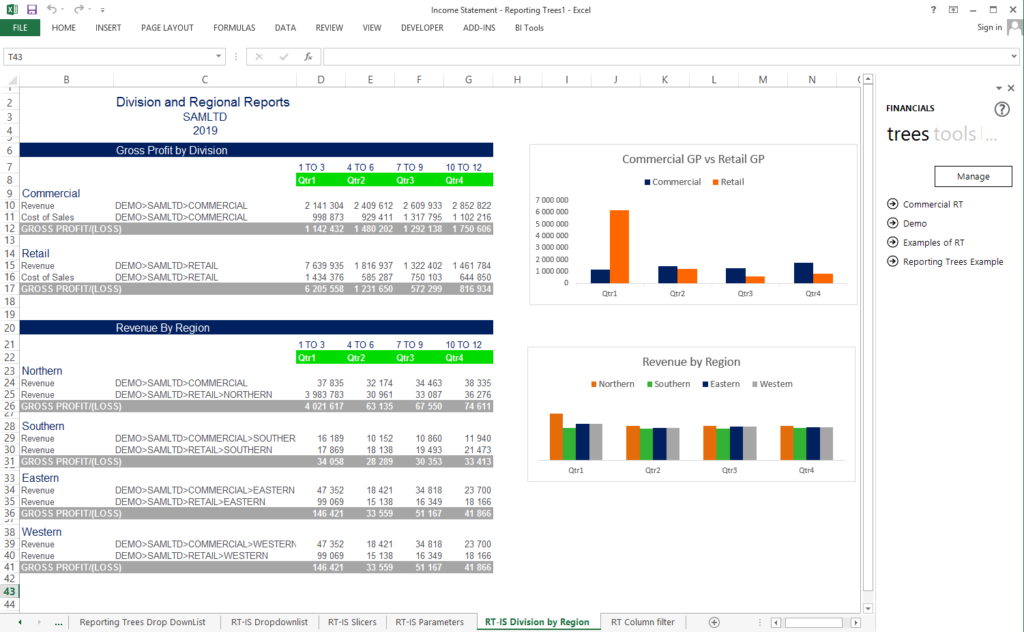This screenshot has width=1024, height=632.
Task: Select the RT-IS Slicers sheet tab
Action: click(352, 621)
